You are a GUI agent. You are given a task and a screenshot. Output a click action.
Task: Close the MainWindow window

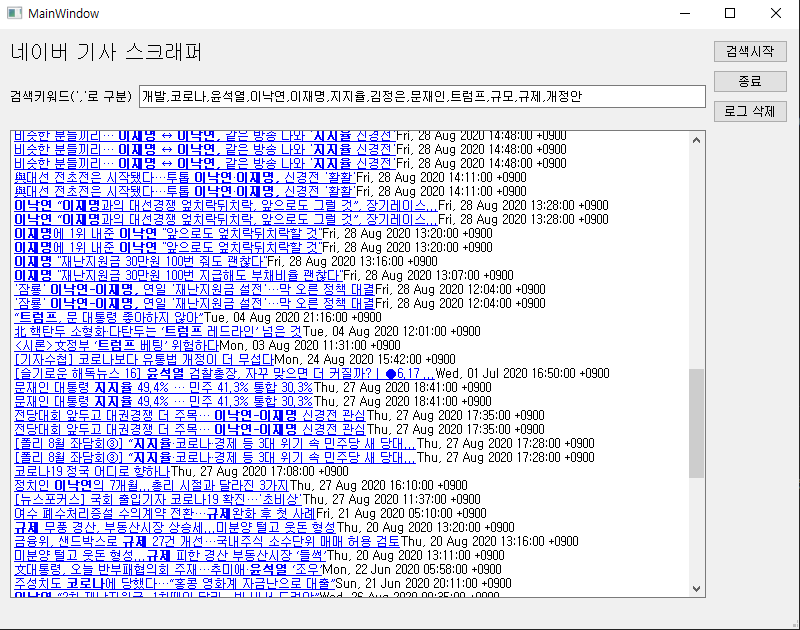click(x=776, y=13)
